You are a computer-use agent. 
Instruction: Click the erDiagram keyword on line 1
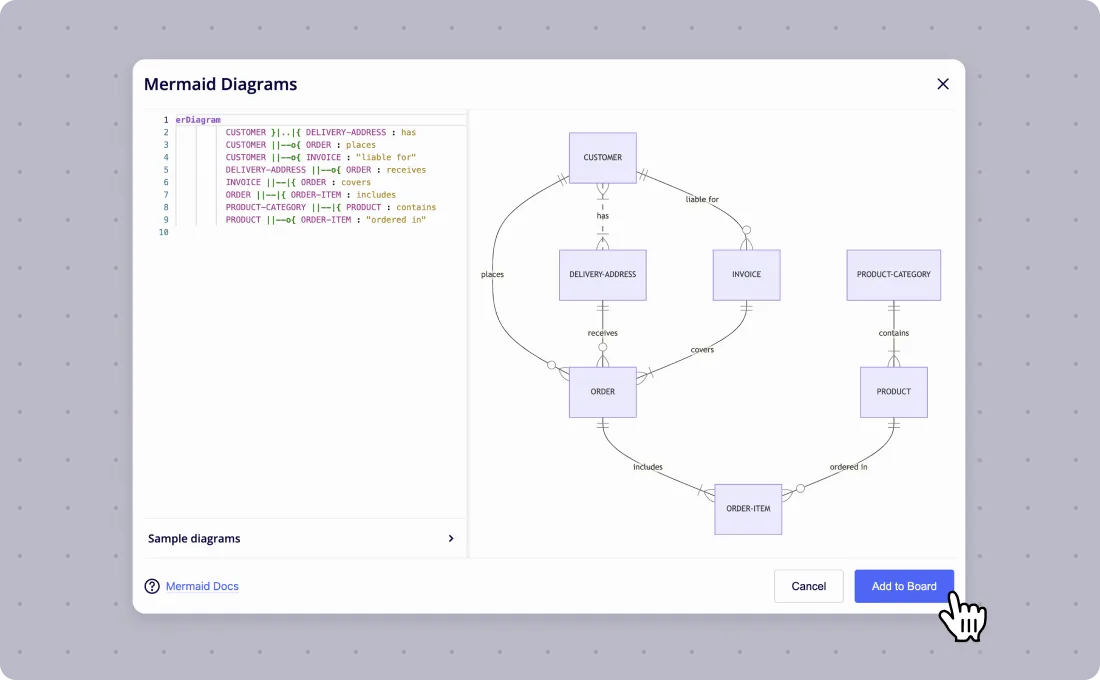point(198,120)
